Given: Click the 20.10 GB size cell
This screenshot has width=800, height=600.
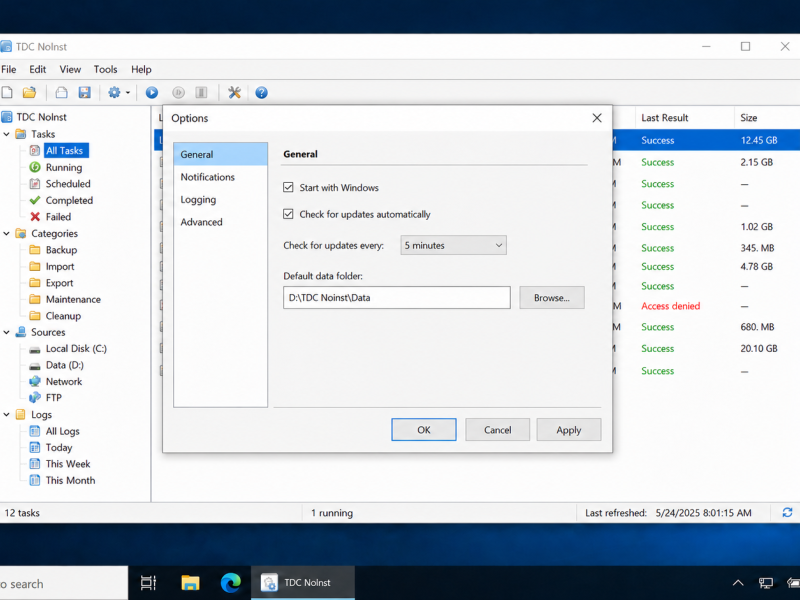Looking at the screenshot, I should point(759,348).
